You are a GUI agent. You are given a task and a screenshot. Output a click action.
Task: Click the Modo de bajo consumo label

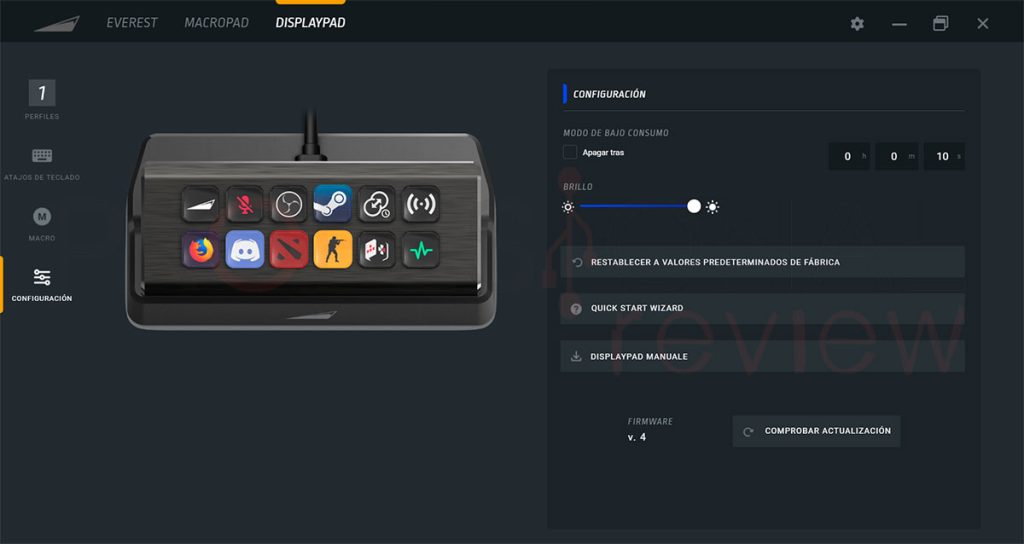(616, 133)
